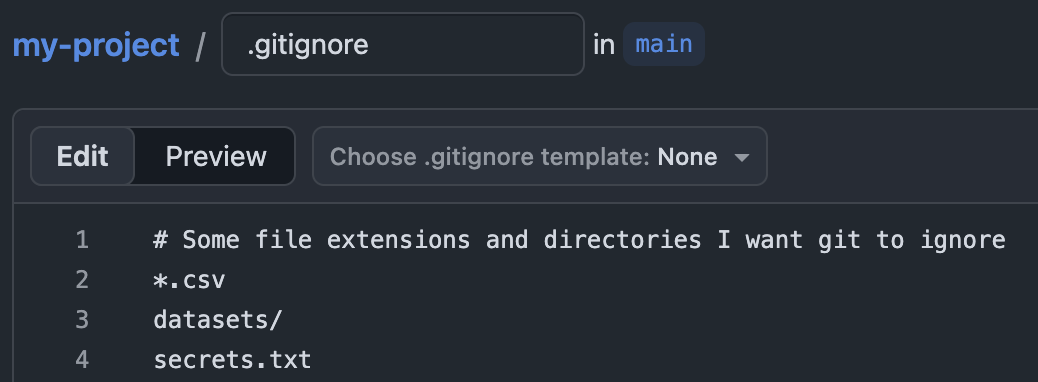
Task: Click the word 'ignore' in the comment line
Action: (x=963, y=240)
